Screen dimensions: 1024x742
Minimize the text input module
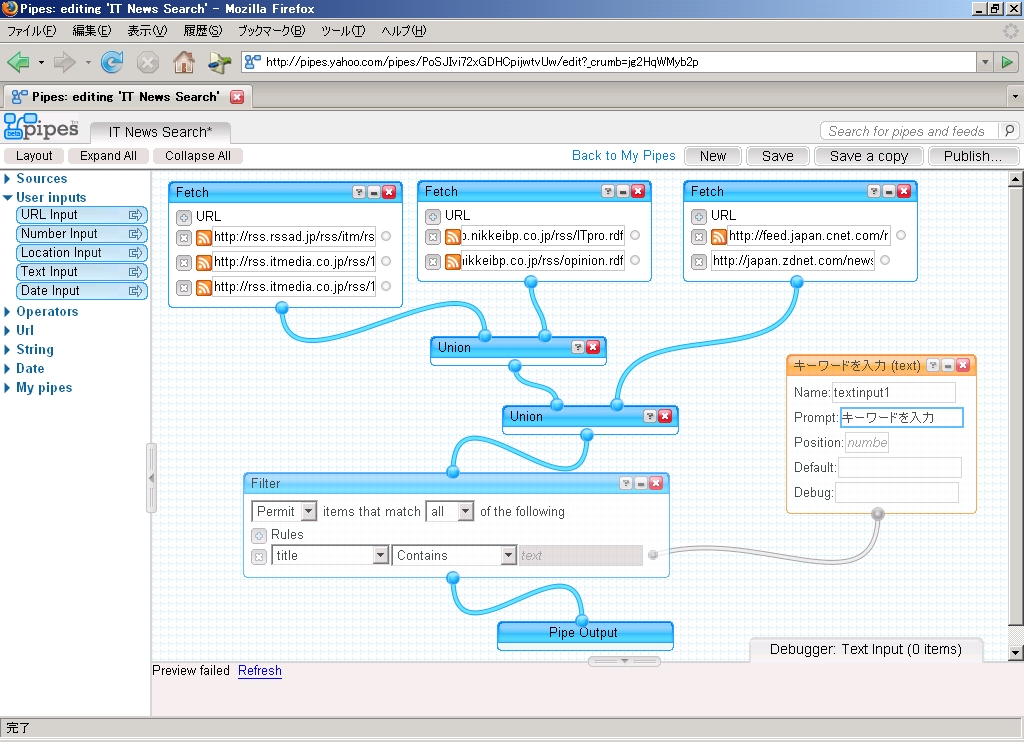948,366
